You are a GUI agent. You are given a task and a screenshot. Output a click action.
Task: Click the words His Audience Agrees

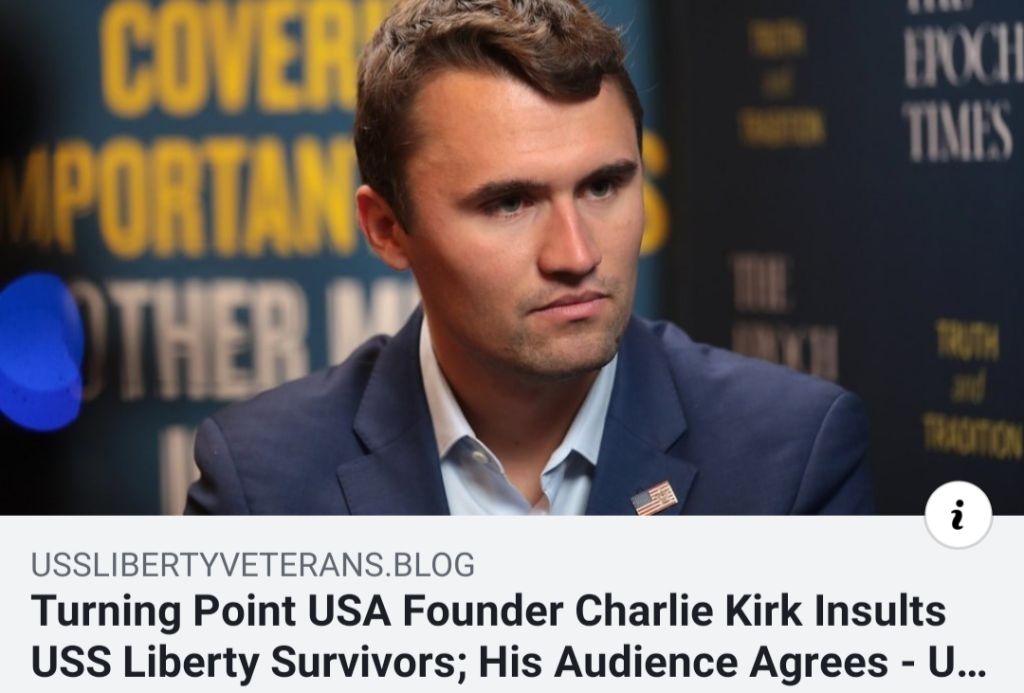[x=682, y=662]
